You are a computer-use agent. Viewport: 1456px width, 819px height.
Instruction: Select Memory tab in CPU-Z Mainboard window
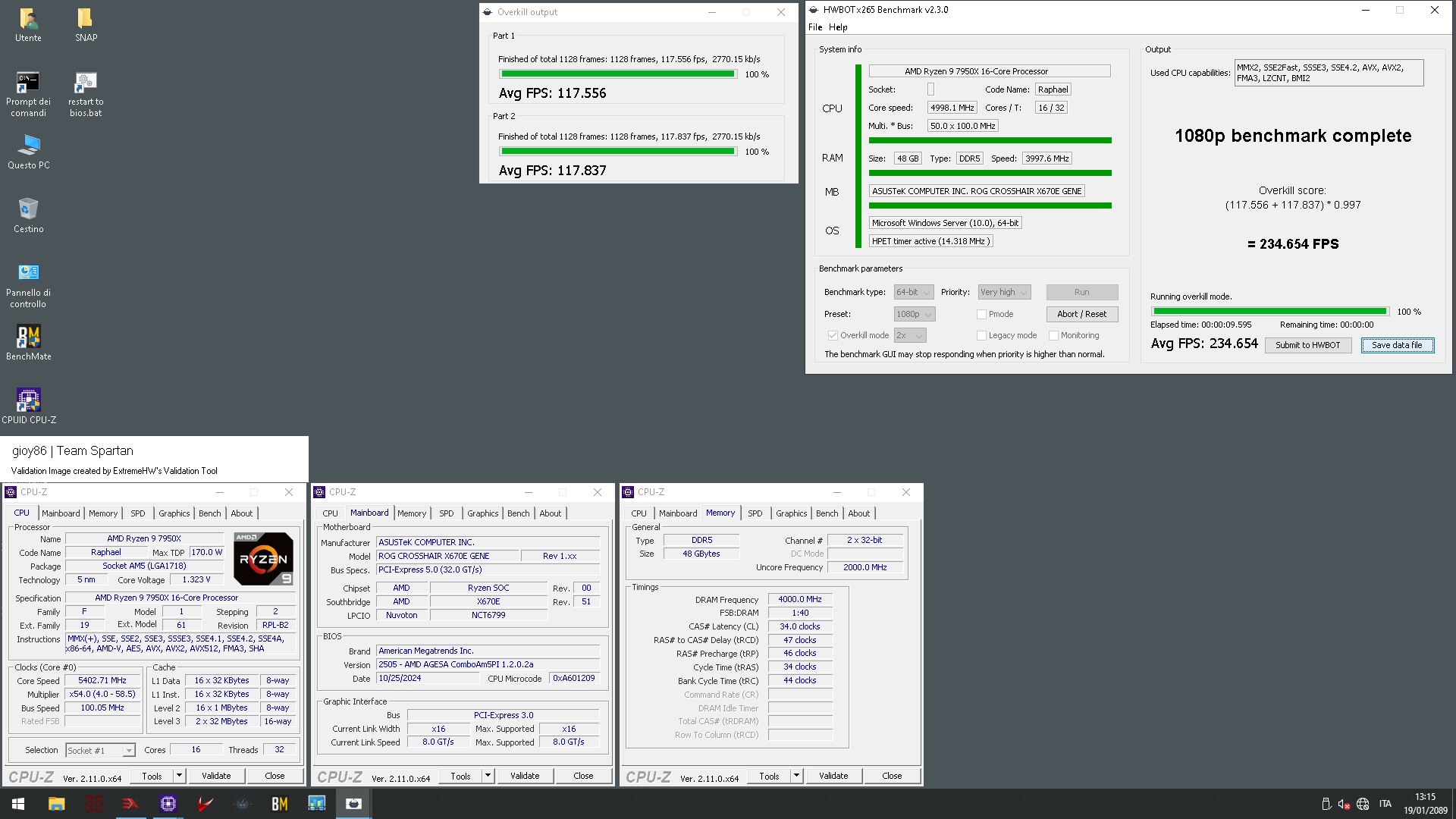point(412,513)
